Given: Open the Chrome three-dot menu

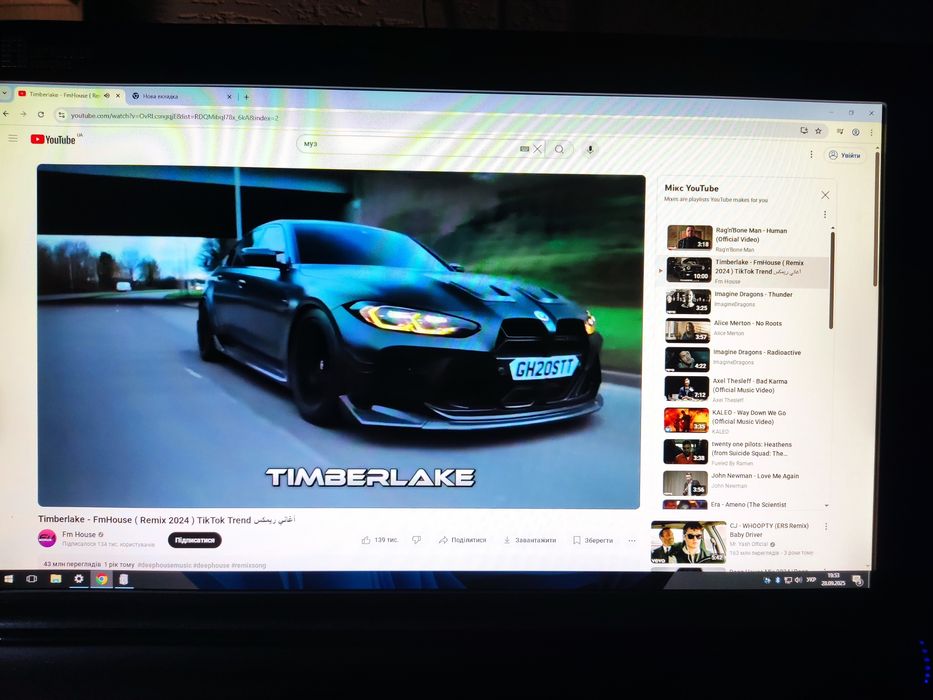Looking at the screenshot, I should (x=871, y=133).
